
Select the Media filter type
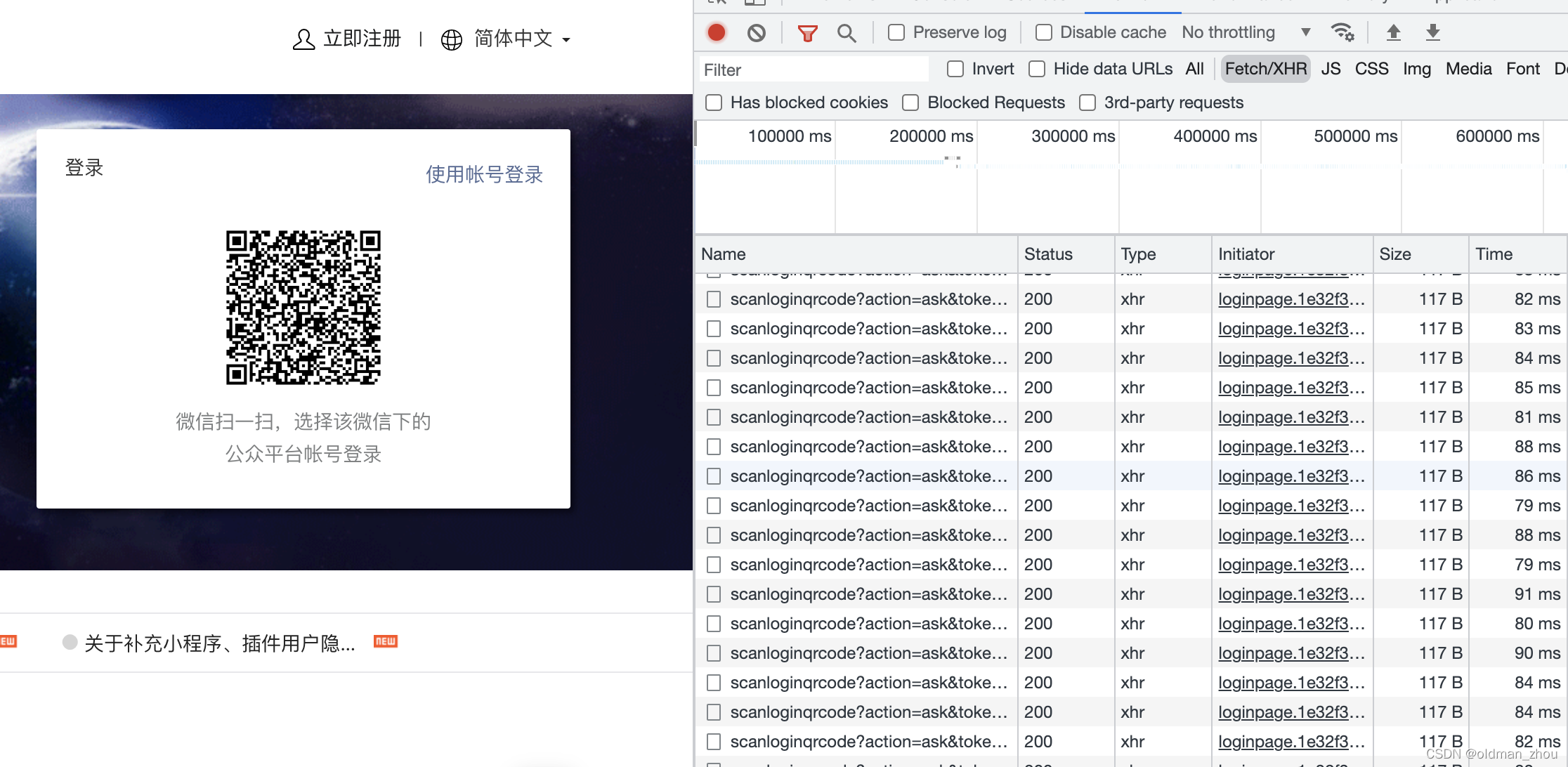tap(1468, 69)
